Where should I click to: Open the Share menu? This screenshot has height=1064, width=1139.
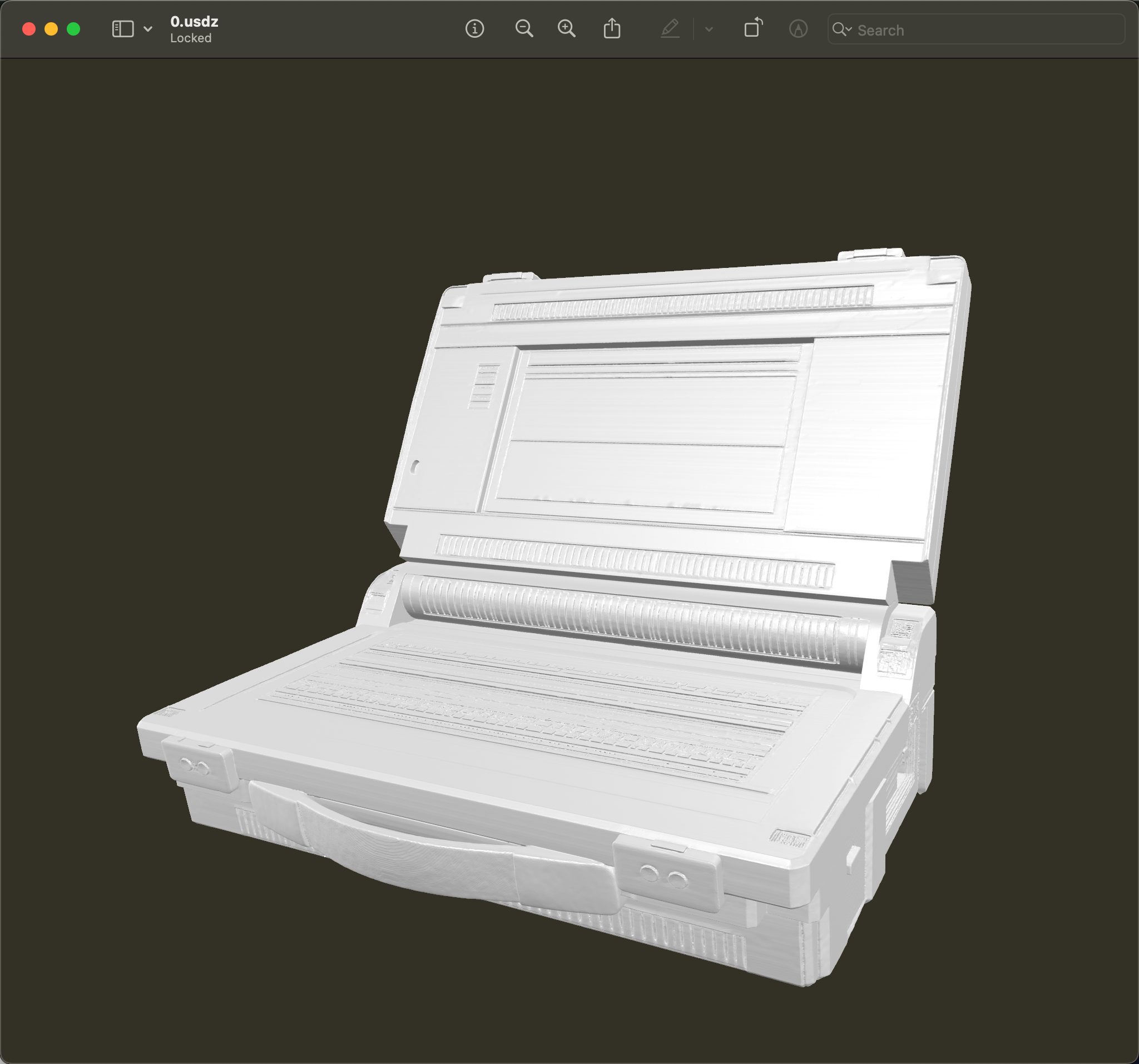pos(612,29)
